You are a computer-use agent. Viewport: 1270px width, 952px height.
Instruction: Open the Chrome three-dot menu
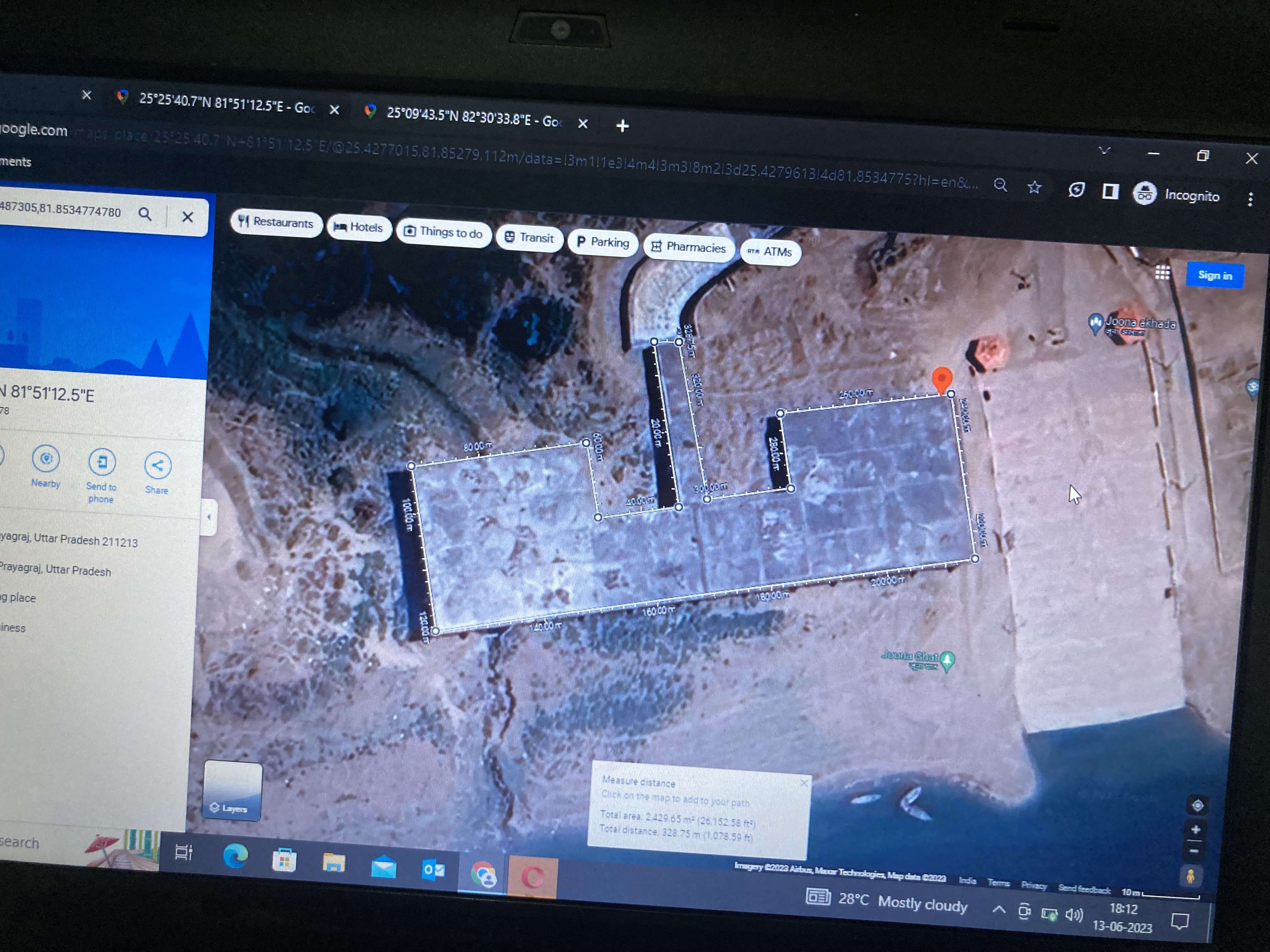1250,200
